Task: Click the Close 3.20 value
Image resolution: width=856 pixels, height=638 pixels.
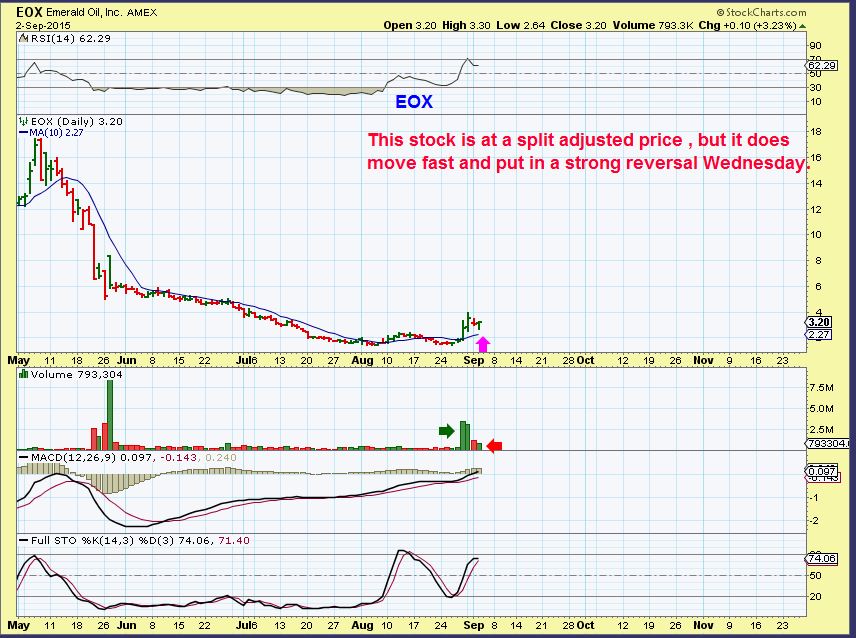Action: click(x=578, y=25)
